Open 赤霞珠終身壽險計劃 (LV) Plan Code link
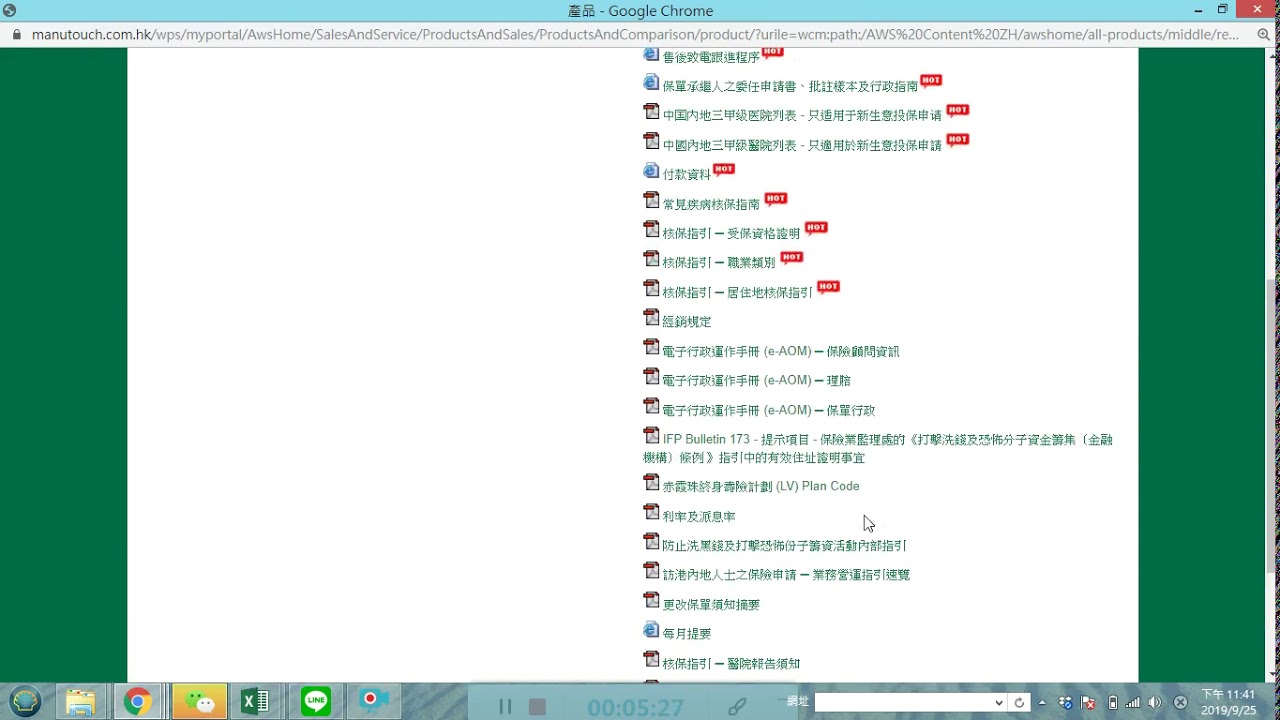Viewport: 1280px width, 720px height. point(760,486)
